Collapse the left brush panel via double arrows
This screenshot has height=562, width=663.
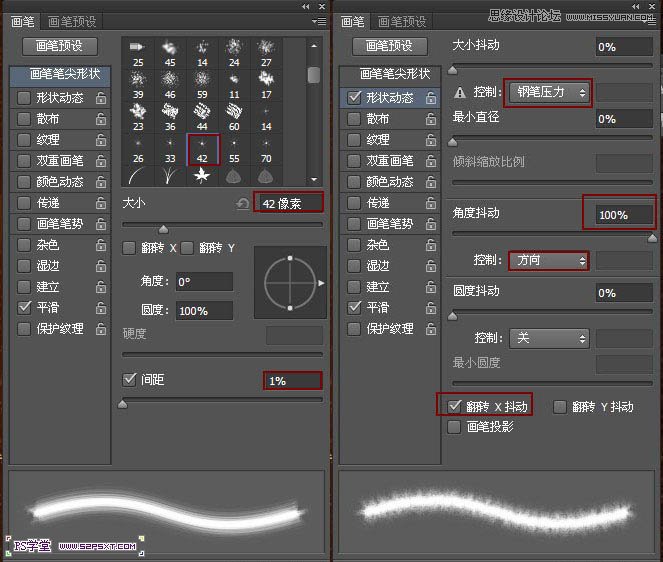point(306,6)
